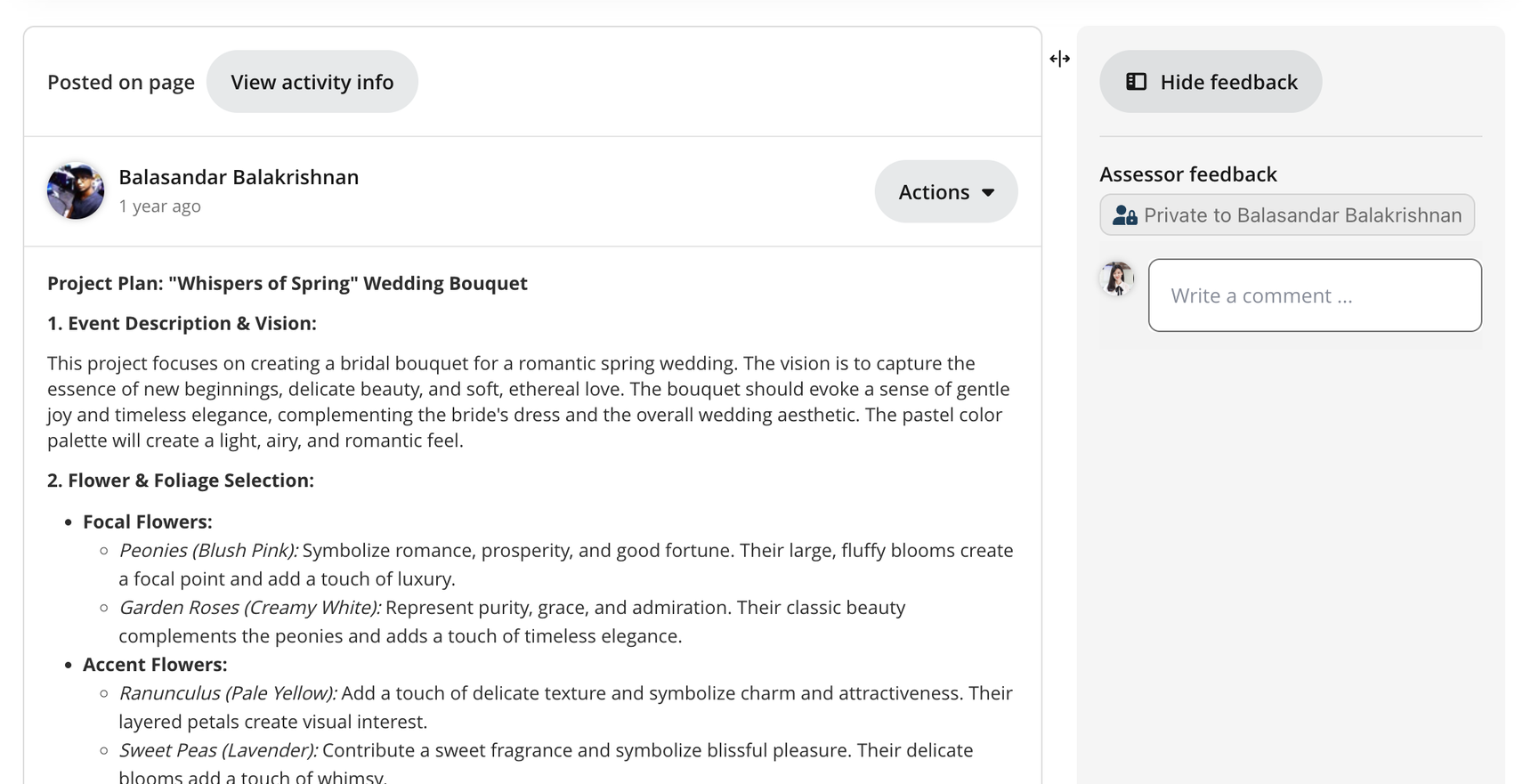Open Balasandar Balakrishnan's profile avatar

coord(76,190)
